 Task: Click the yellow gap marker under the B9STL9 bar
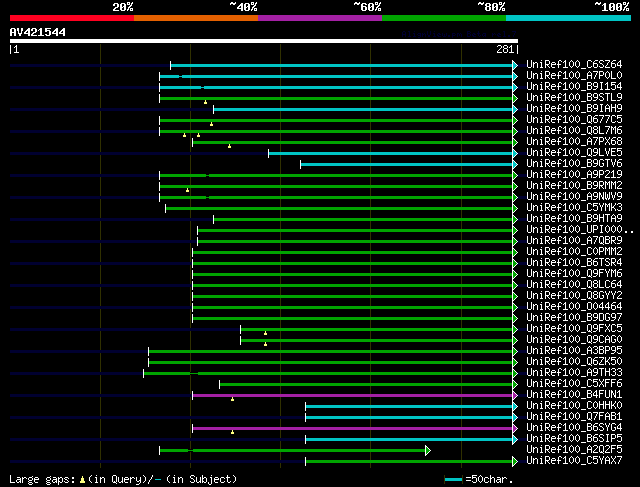(x=205, y=102)
